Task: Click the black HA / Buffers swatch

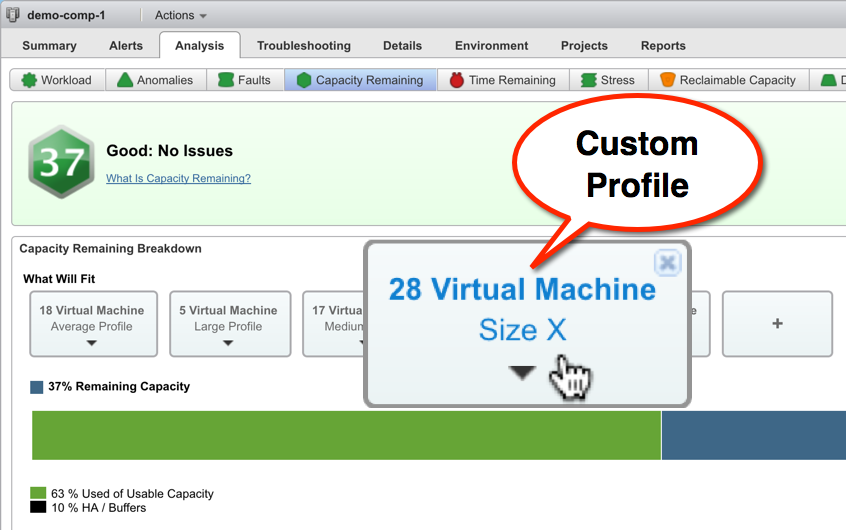Action: click(x=38, y=507)
